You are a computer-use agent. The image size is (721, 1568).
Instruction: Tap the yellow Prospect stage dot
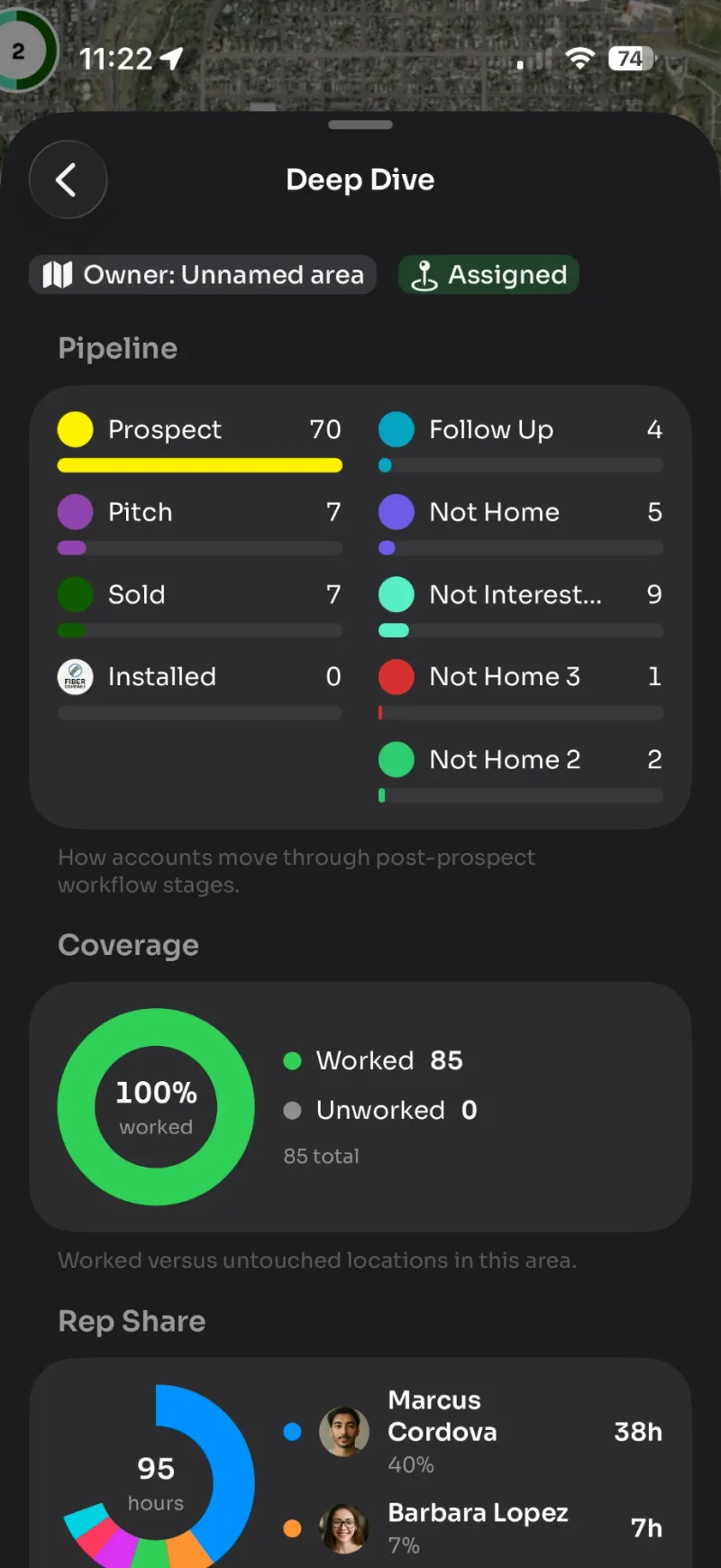[75, 429]
